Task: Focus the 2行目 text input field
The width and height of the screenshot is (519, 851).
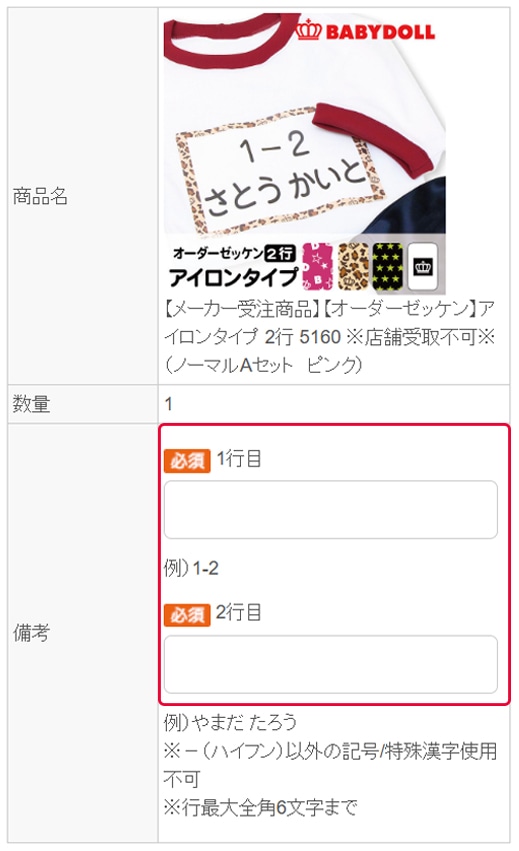Action: [x=331, y=664]
